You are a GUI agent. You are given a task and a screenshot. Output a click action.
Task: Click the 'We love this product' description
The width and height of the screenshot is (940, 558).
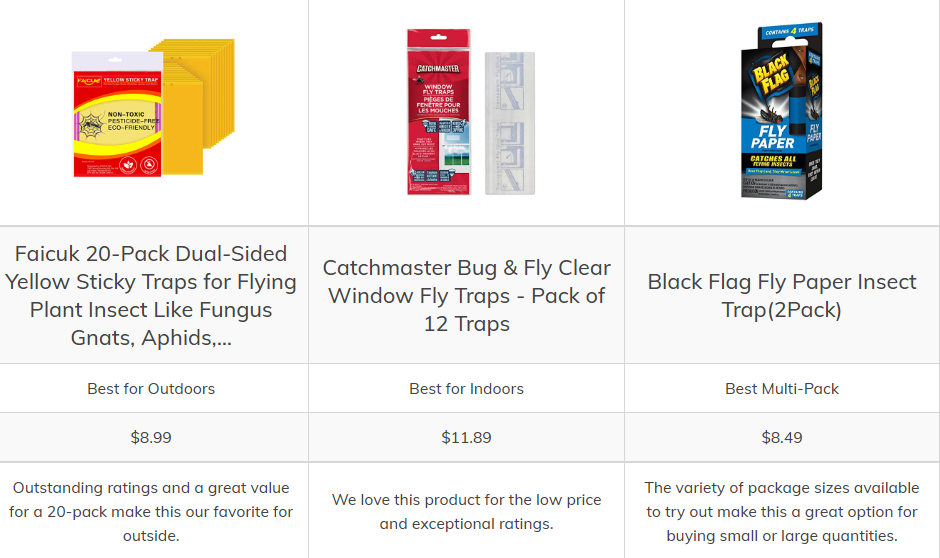[x=466, y=511]
